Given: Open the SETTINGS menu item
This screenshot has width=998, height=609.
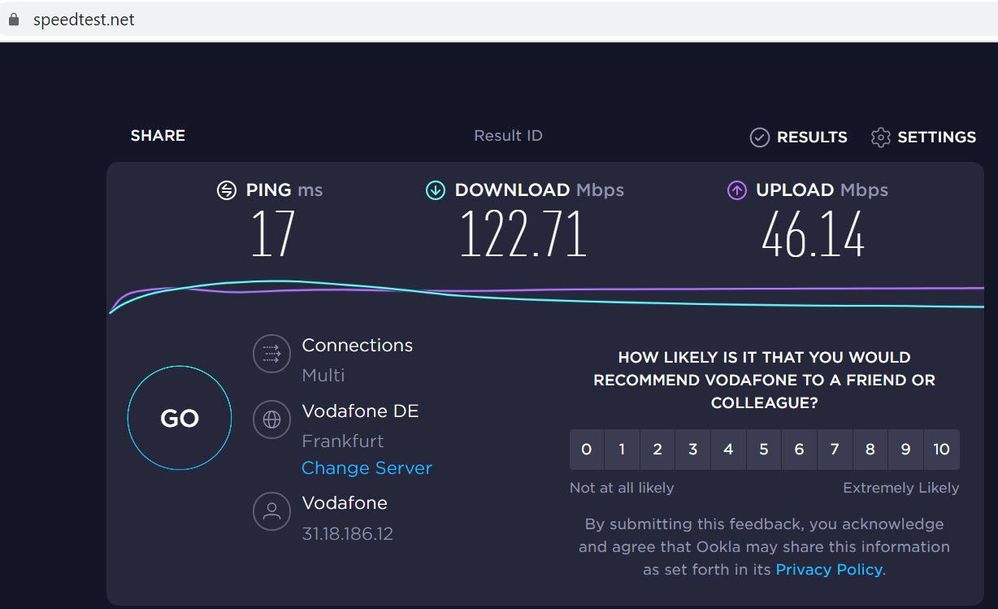Looking at the screenshot, I should pyautogui.click(x=936, y=137).
